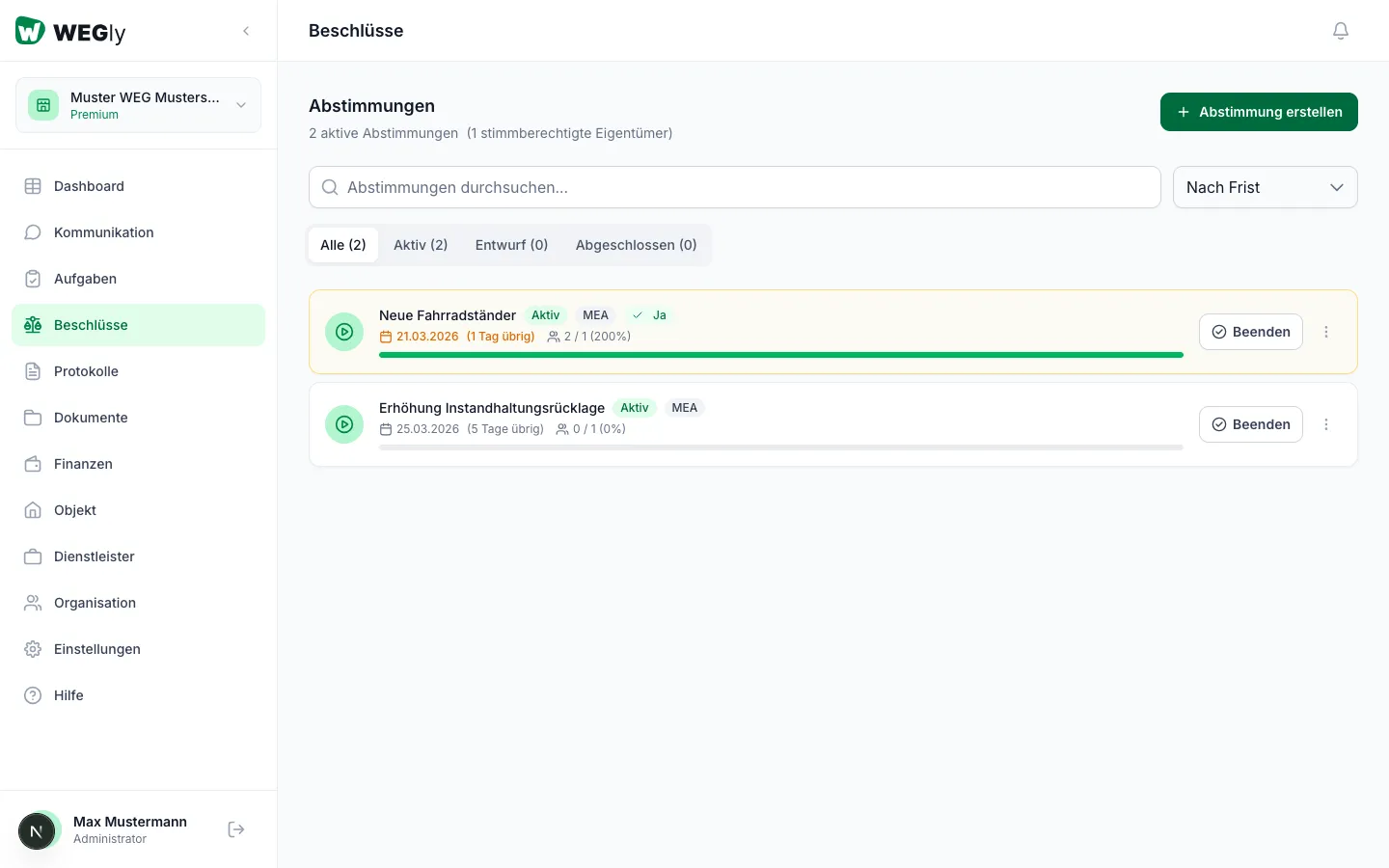Navigate to Finanzen in the sidebar
Image resolution: width=1389 pixels, height=868 pixels.
[83, 464]
